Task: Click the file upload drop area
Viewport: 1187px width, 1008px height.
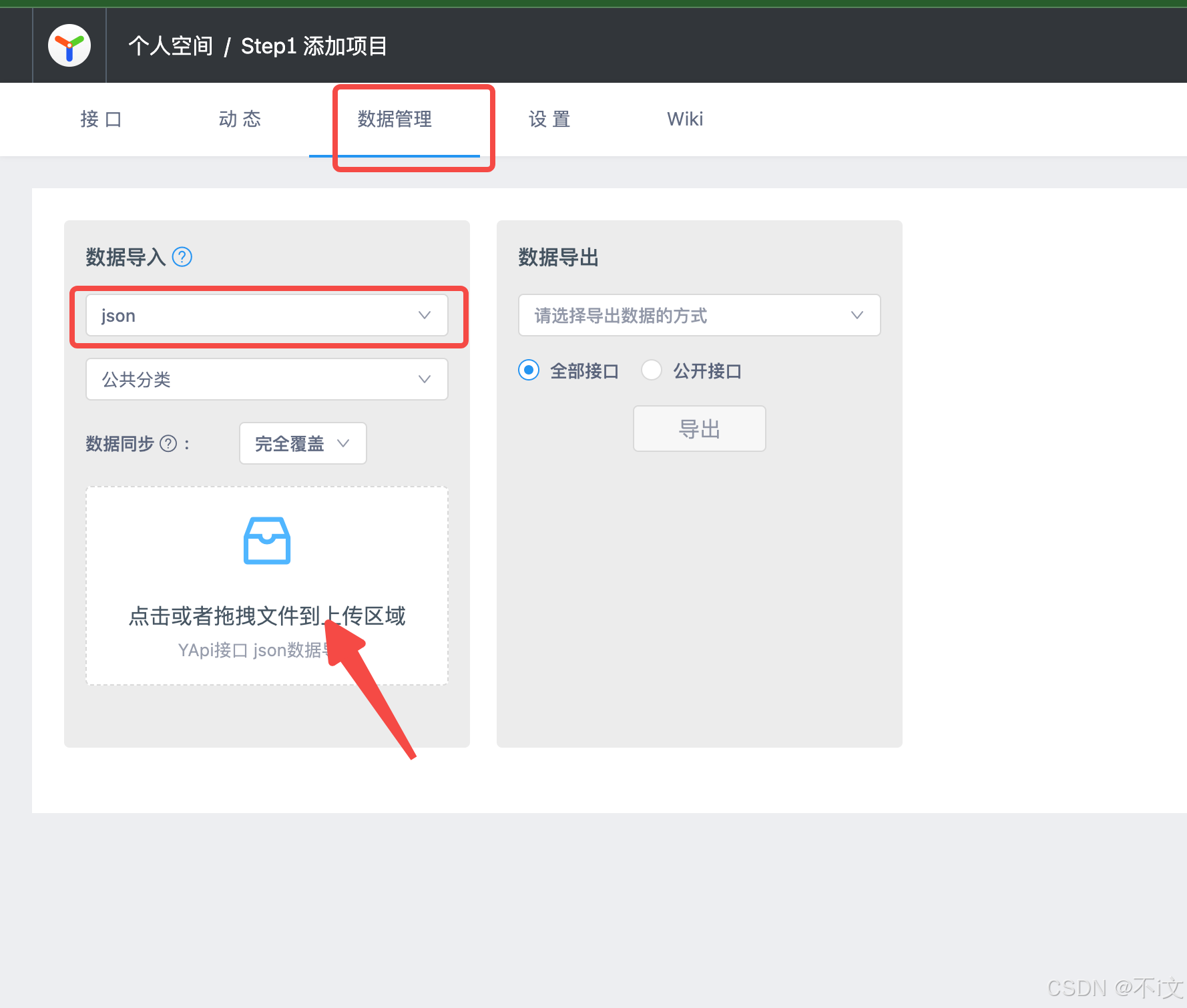Action: (266, 585)
